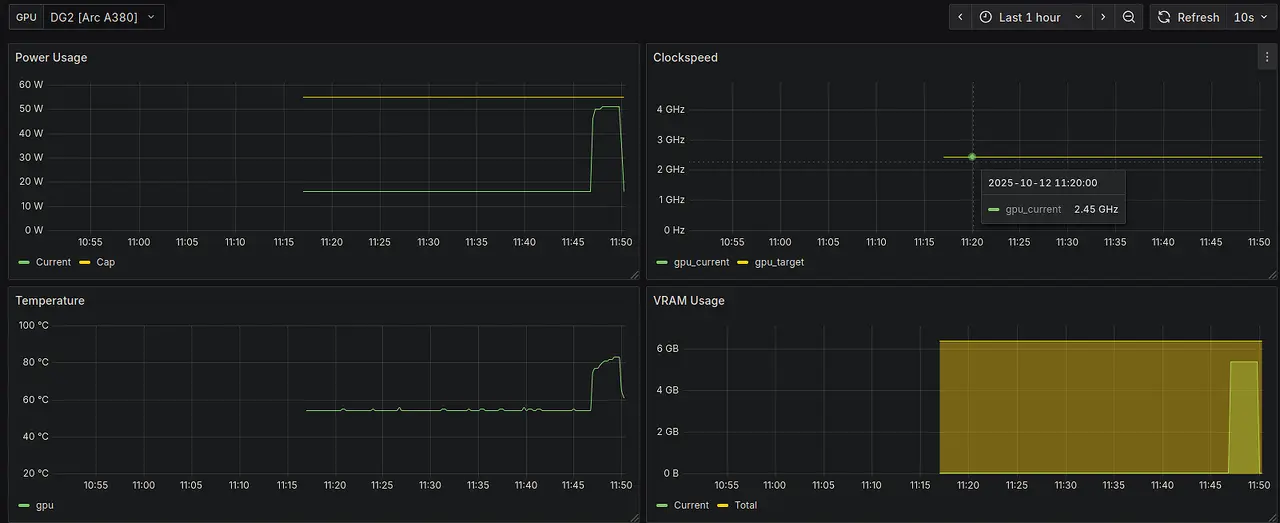Shift time range backward with left arrow
Viewport: 1280px width, 523px height.
coord(960,17)
